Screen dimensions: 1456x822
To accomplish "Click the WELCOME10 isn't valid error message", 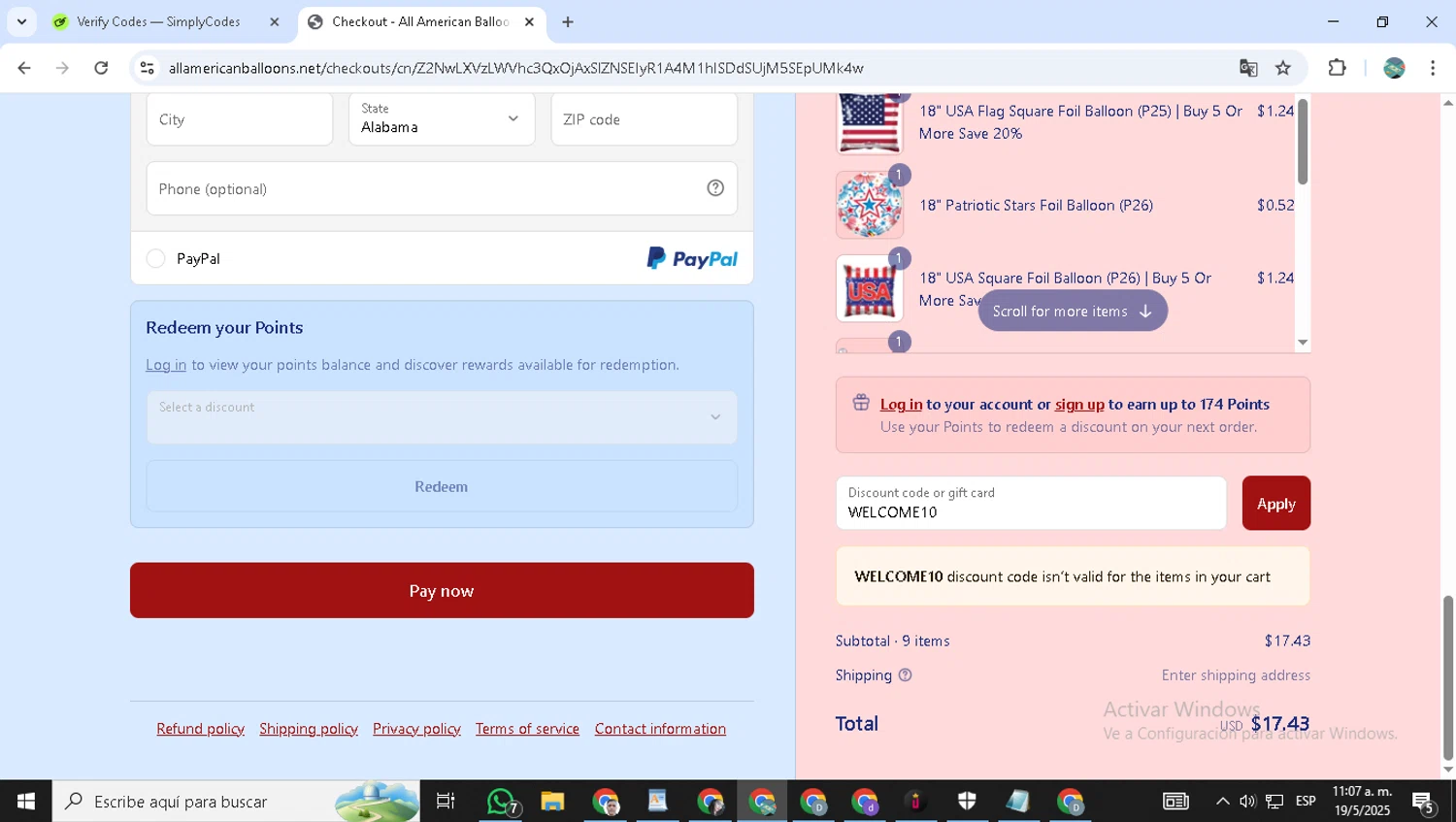I will click(1073, 576).
